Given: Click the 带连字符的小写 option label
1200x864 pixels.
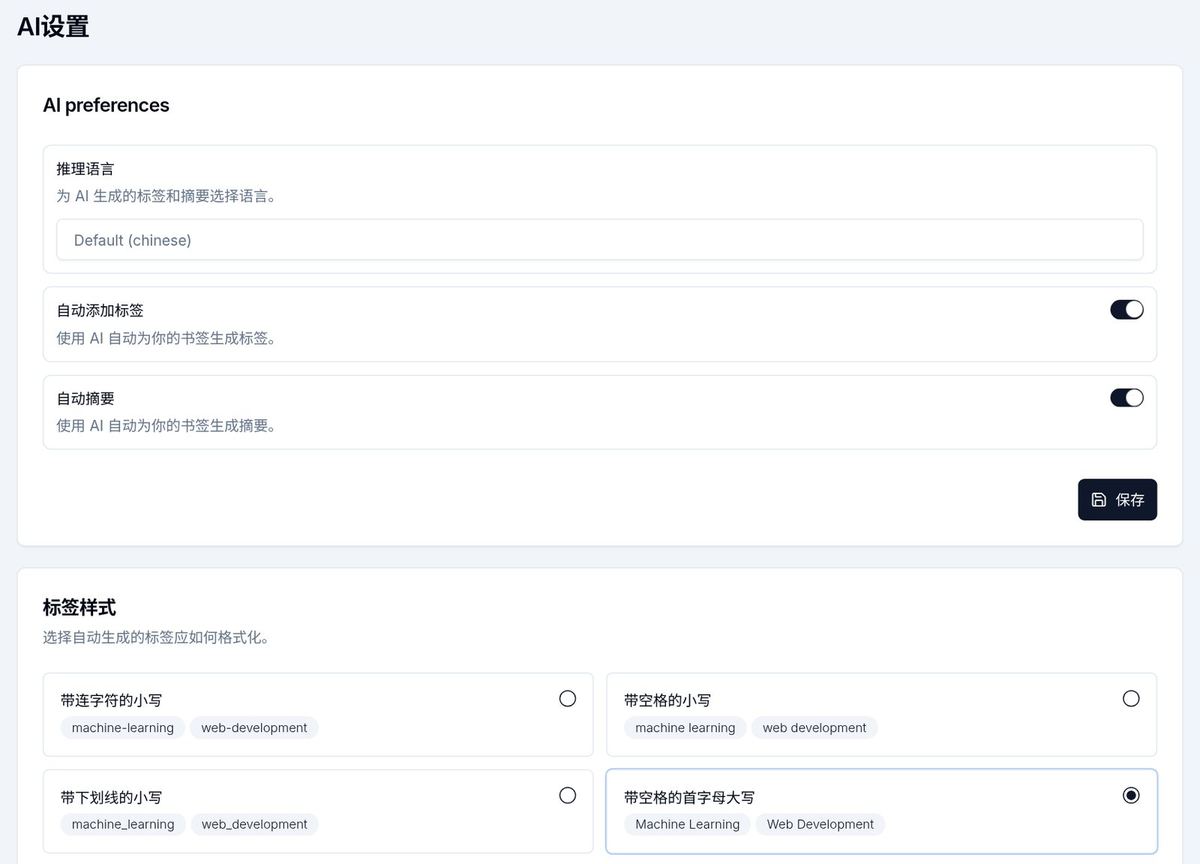Looking at the screenshot, I should coord(111,700).
